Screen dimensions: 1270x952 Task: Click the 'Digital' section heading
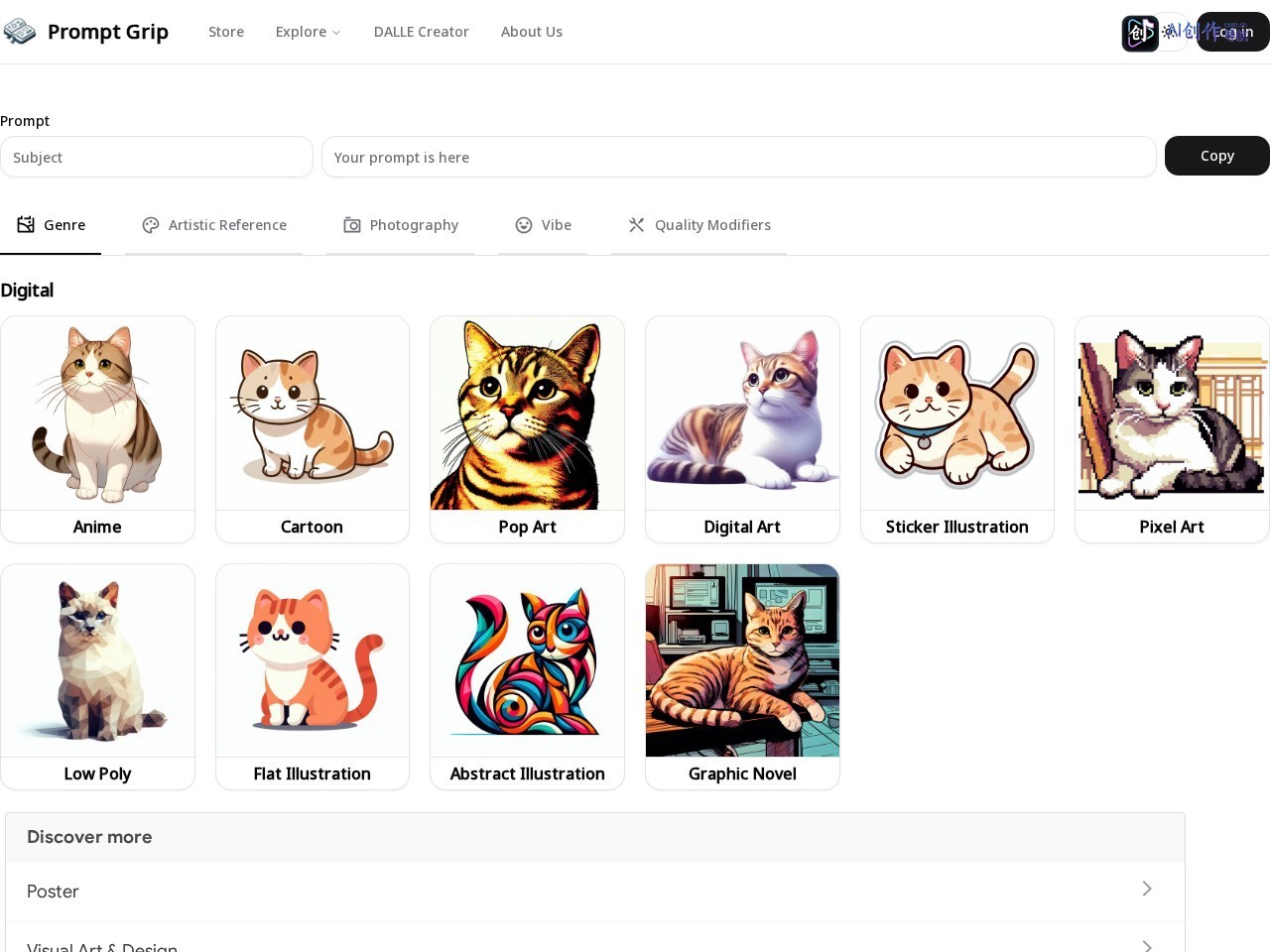point(27,291)
